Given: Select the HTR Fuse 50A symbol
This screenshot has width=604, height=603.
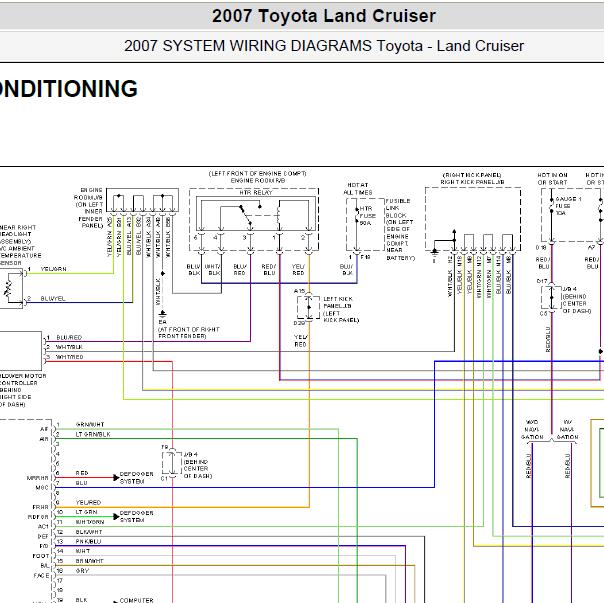Looking at the screenshot, I should (357, 215).
